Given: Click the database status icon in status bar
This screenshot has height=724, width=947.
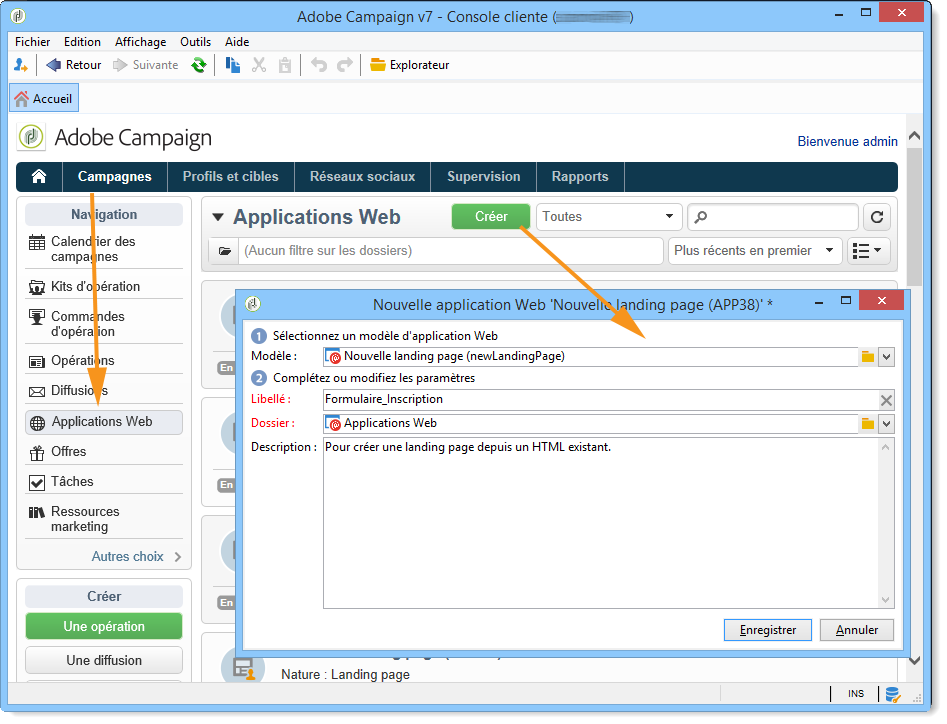Looking at the screenshot, I should [893, 694].
